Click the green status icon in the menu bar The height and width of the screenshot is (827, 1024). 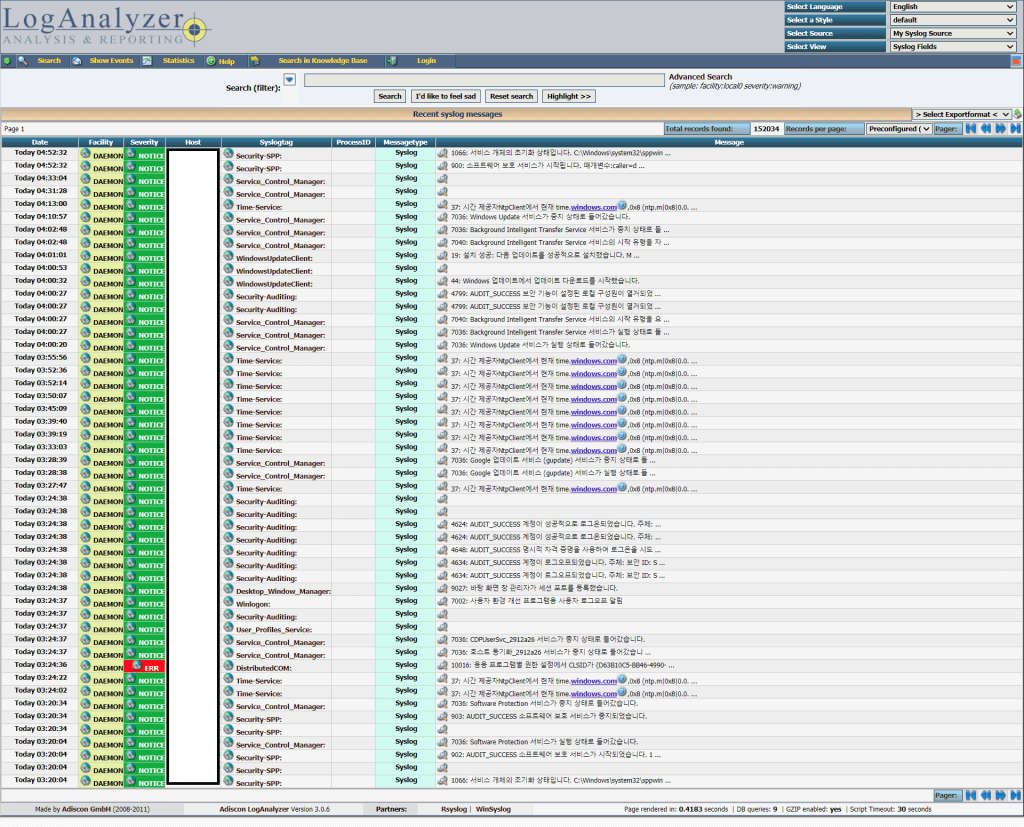pos(7,61)
